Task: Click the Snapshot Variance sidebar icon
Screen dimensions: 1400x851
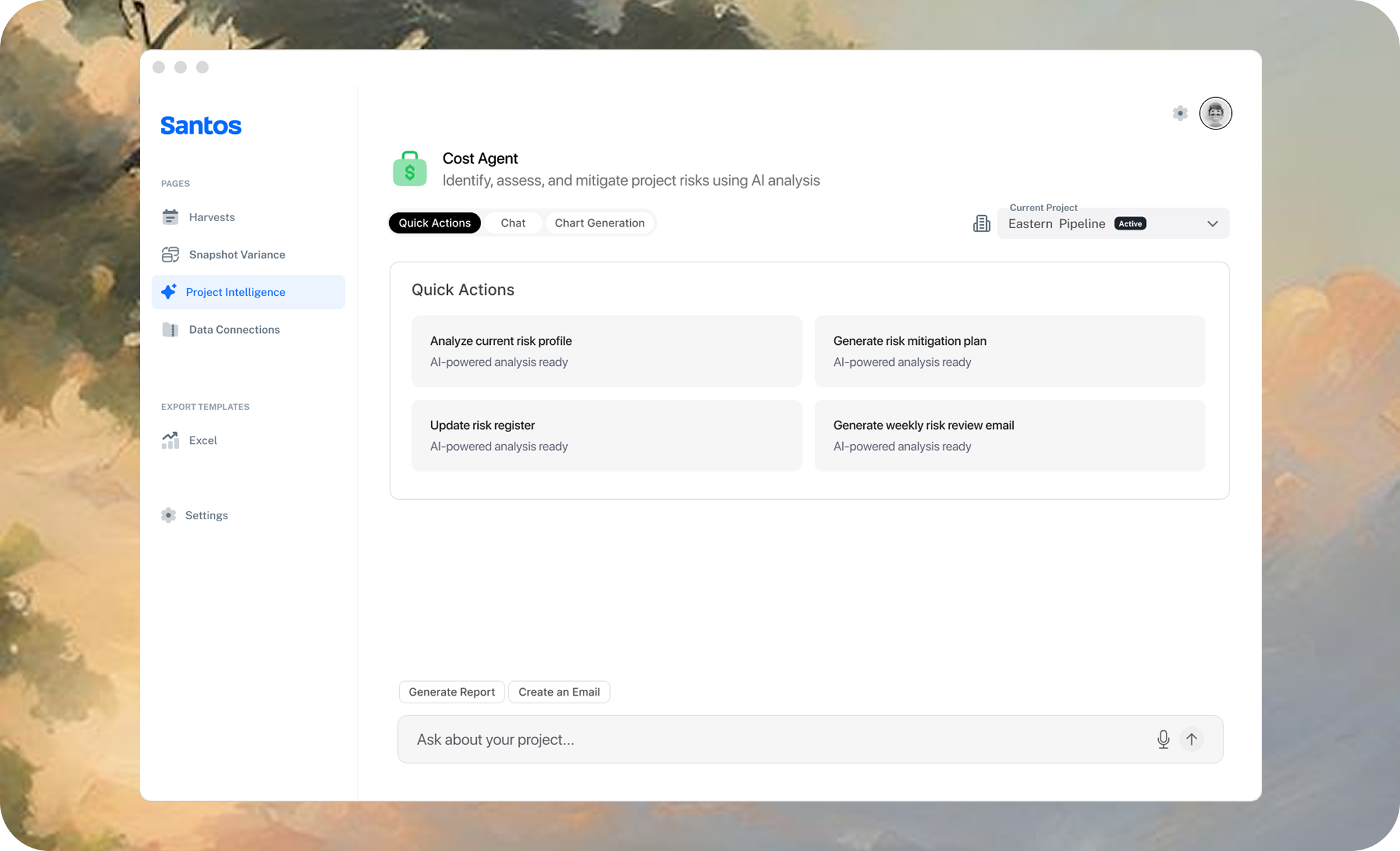Action: pos(170,255)
